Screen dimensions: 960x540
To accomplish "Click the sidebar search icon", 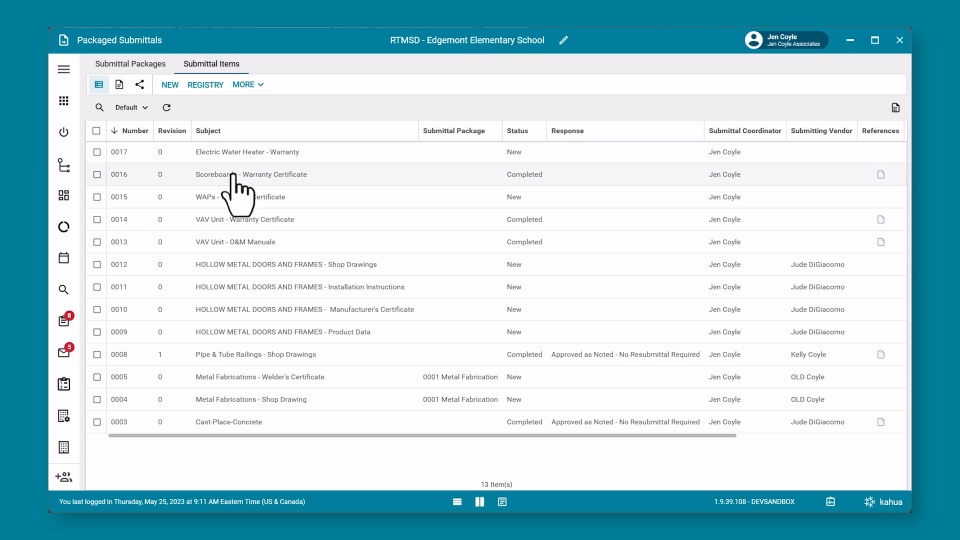I will [x=64, y=290].
